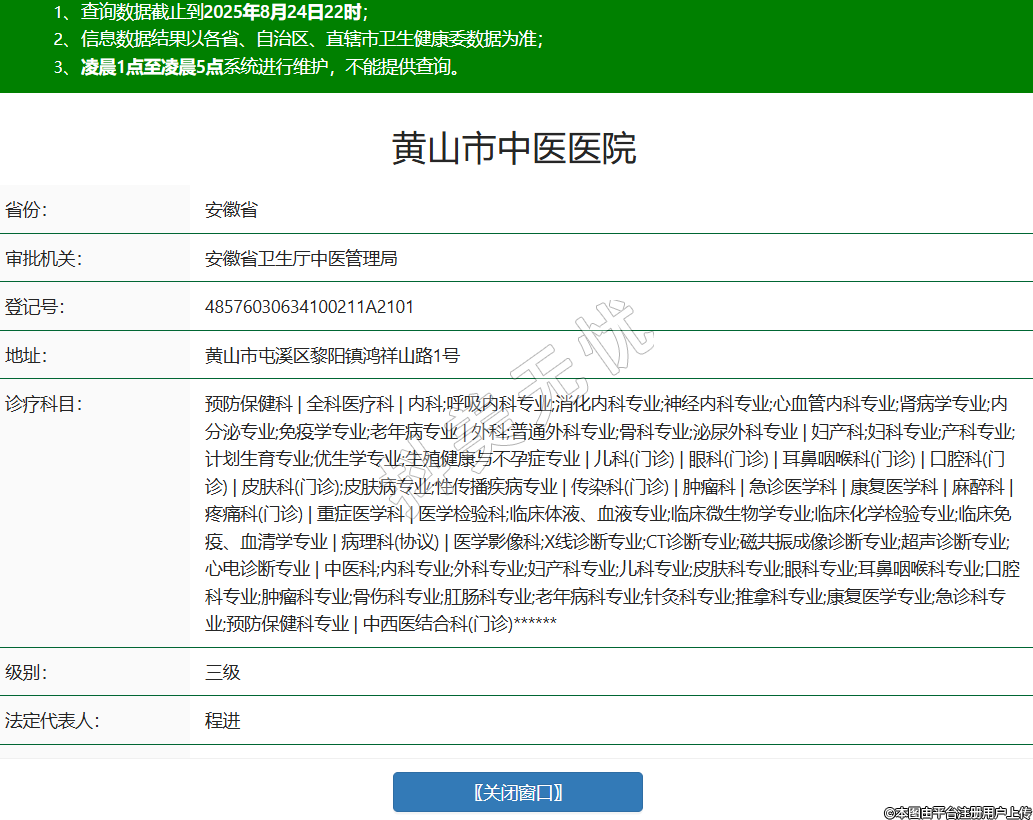Viewport: 1033px width, 820px height.
Task: Click the notice mentioning 卫生健康委数据为准
Action: (x=298, y=40)
